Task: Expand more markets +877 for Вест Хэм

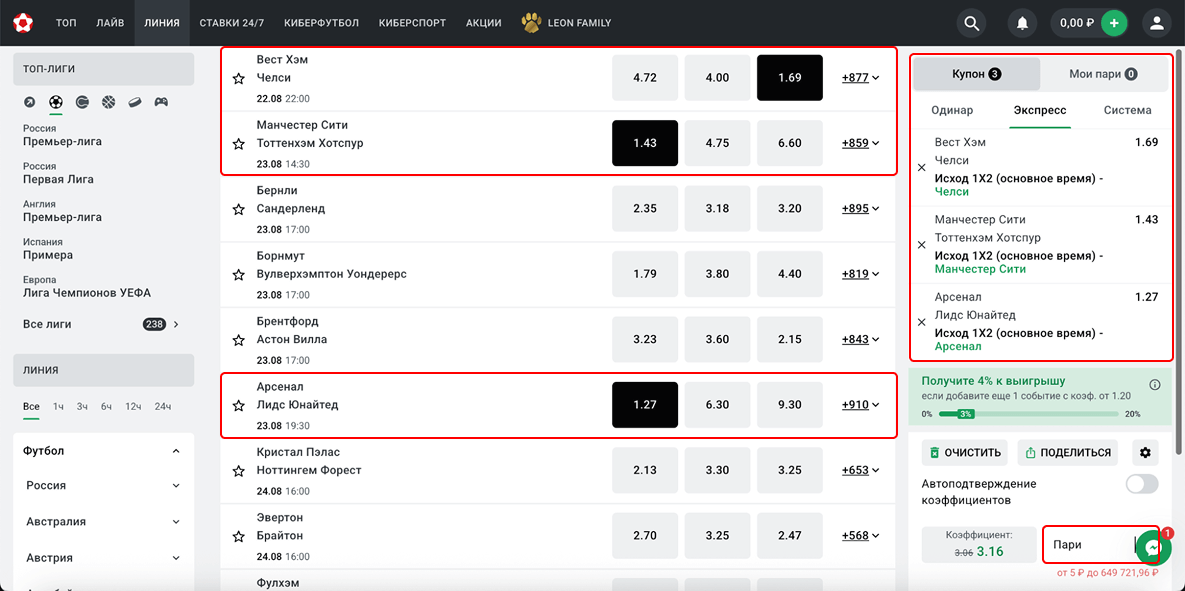Action: tap(861, 78)
